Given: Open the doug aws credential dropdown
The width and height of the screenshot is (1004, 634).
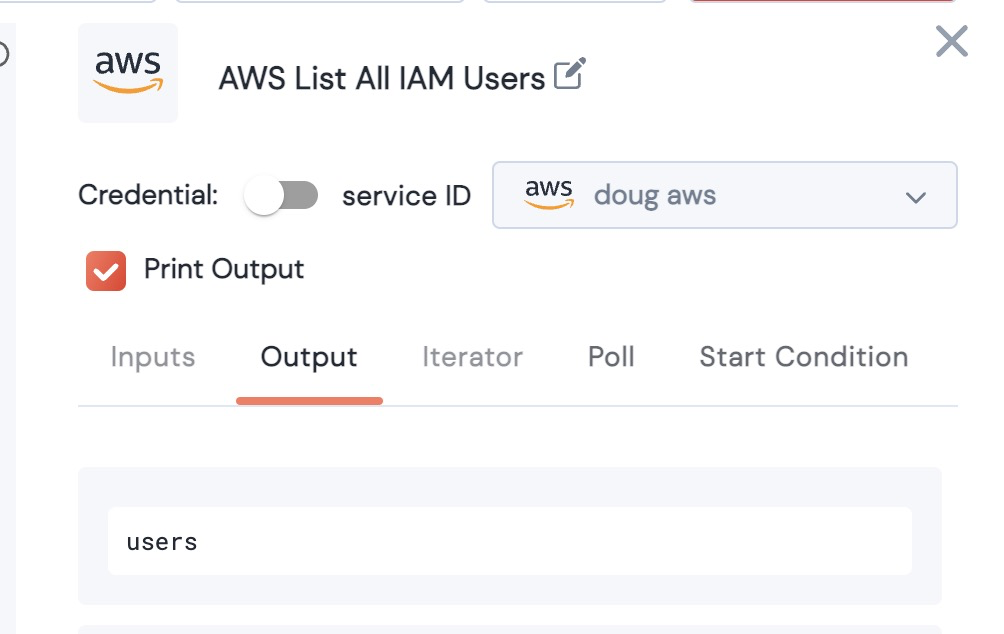Looking at the screenshot, I should 724,195.
